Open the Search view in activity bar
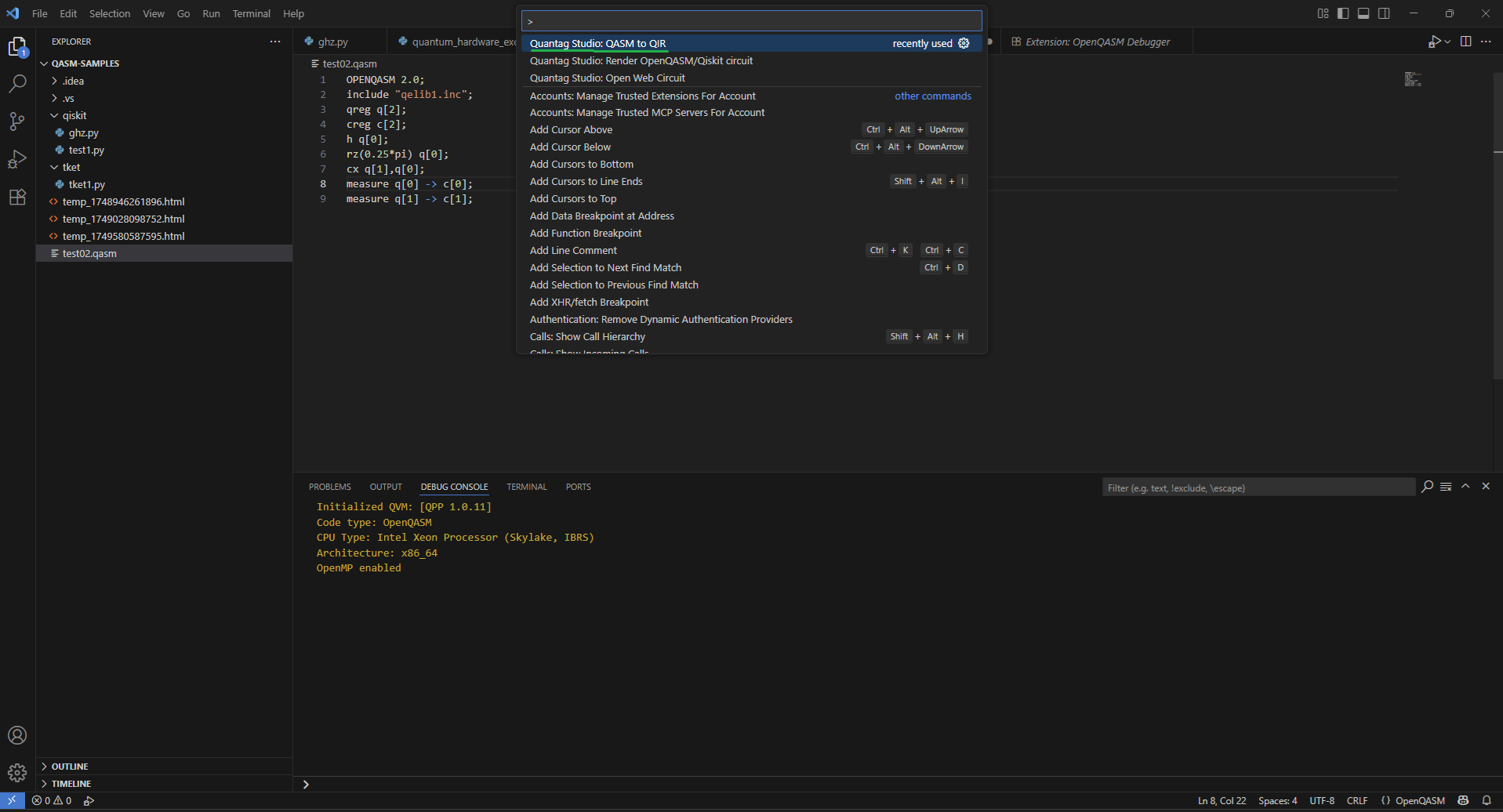 (17, 84)
